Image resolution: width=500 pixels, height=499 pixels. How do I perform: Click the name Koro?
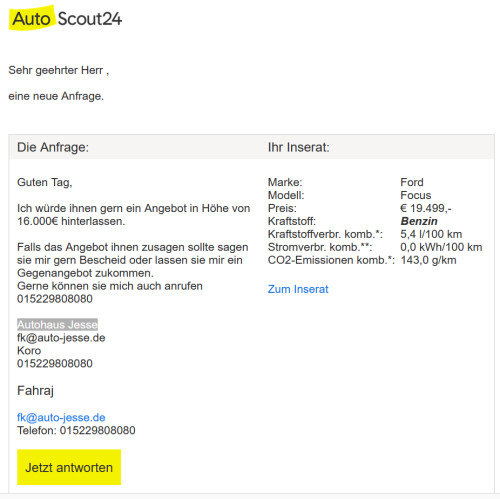click(x=29, y=350)
